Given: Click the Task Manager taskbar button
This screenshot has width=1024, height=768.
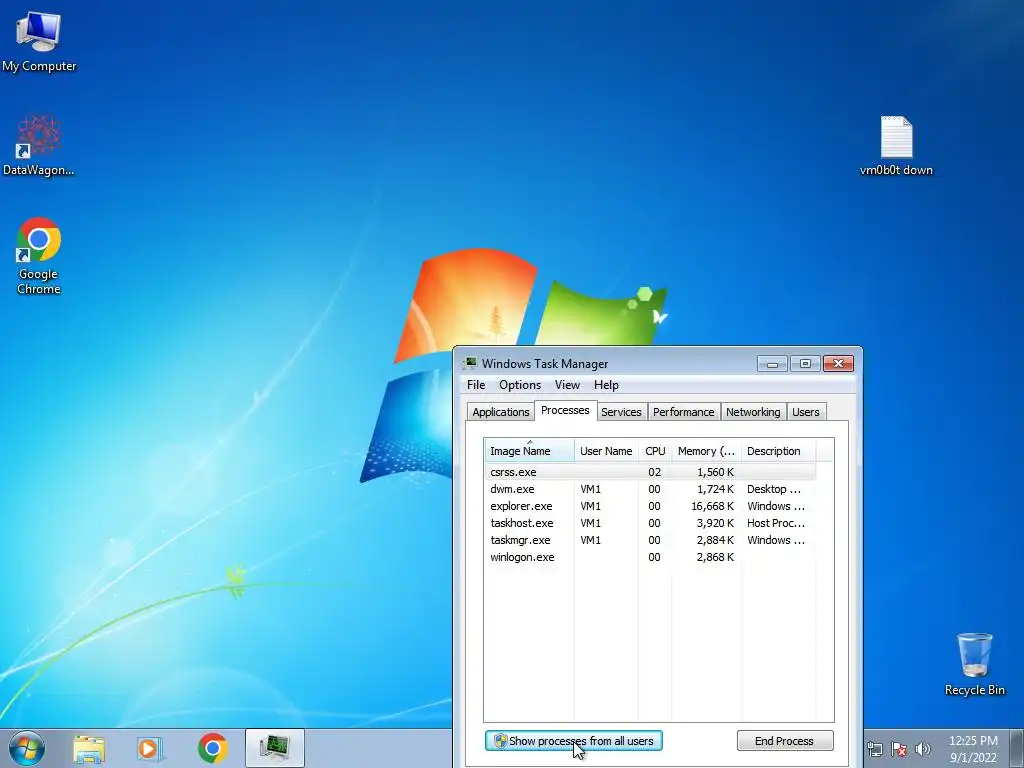Looking at the screenshot, I should 275,748.
